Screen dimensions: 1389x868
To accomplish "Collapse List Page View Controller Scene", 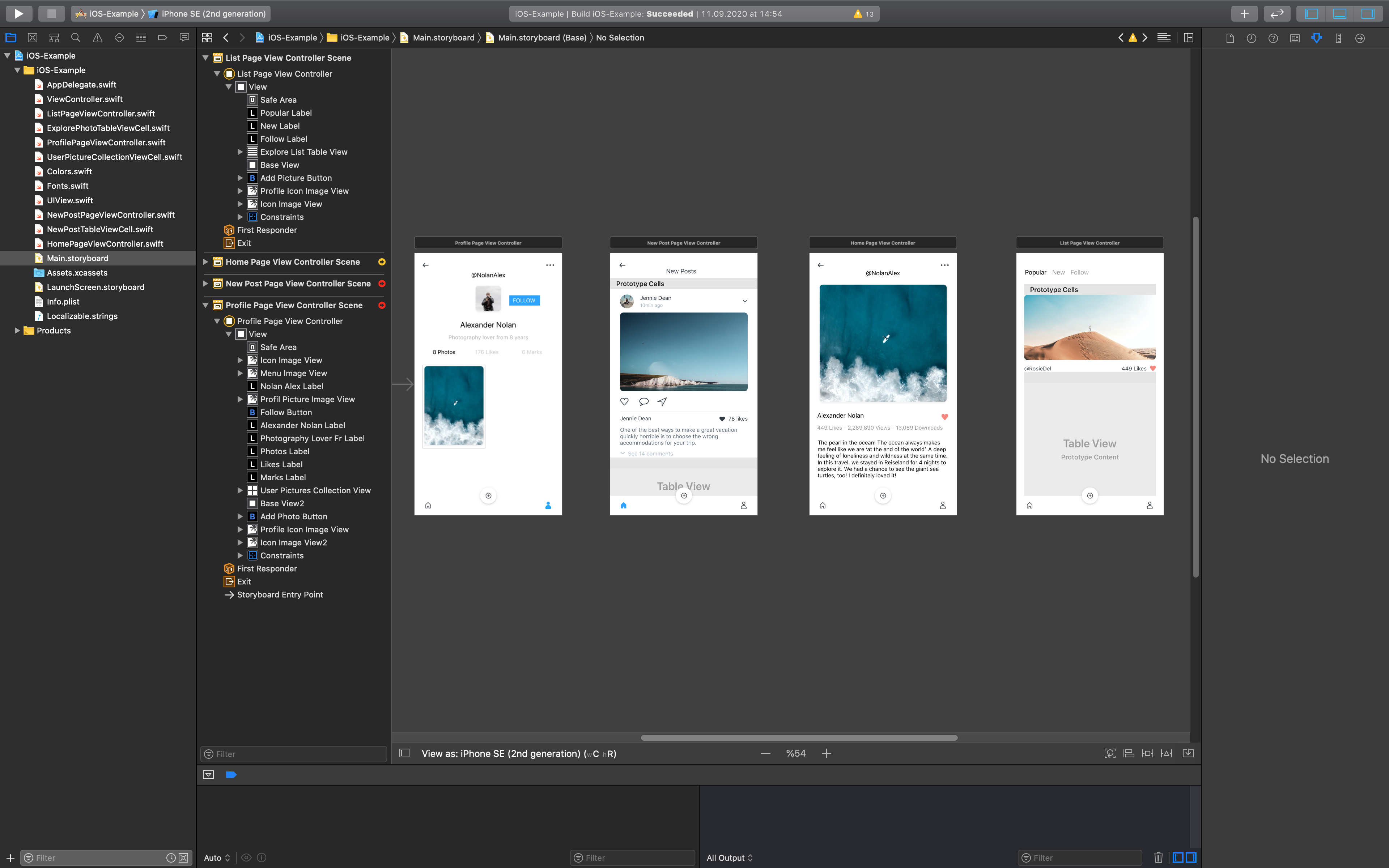I will [205, 58].
